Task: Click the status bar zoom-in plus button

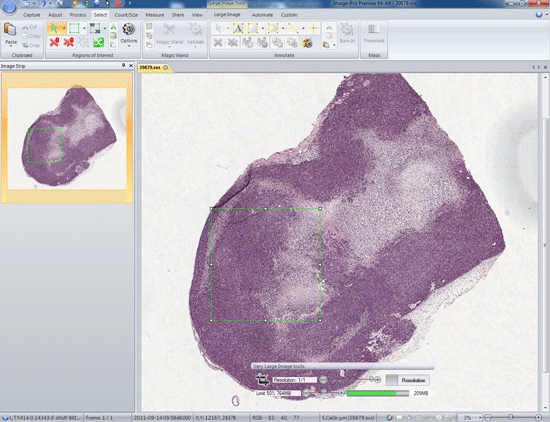Action: (538, 417)
